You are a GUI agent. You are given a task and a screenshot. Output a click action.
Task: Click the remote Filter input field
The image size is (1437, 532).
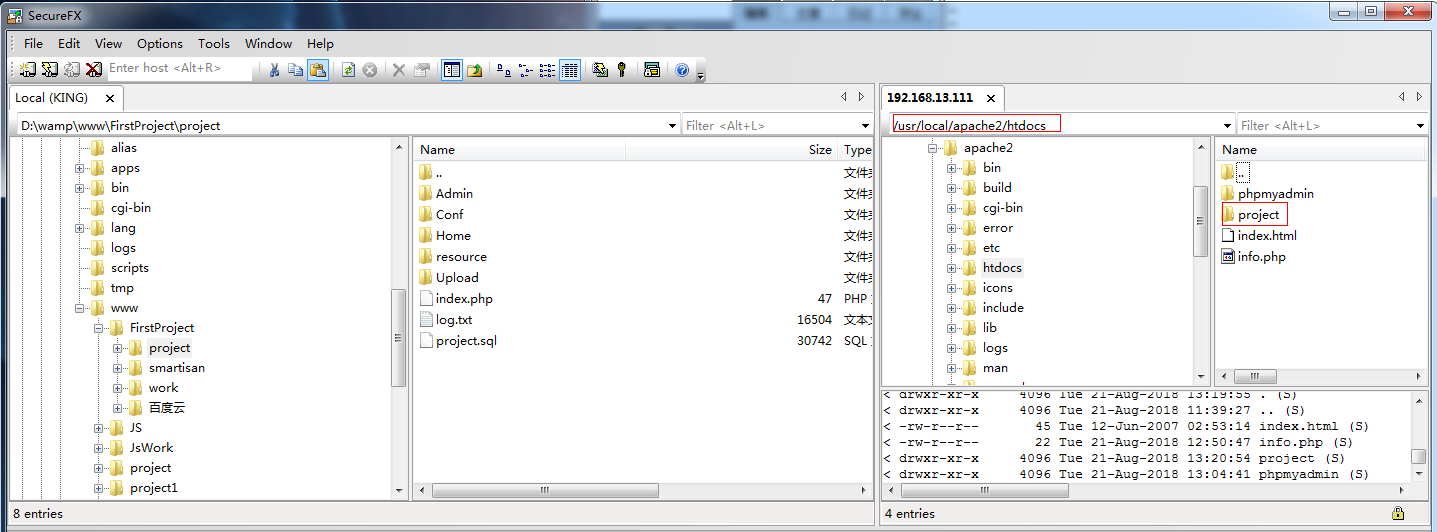pos(1325,126)
